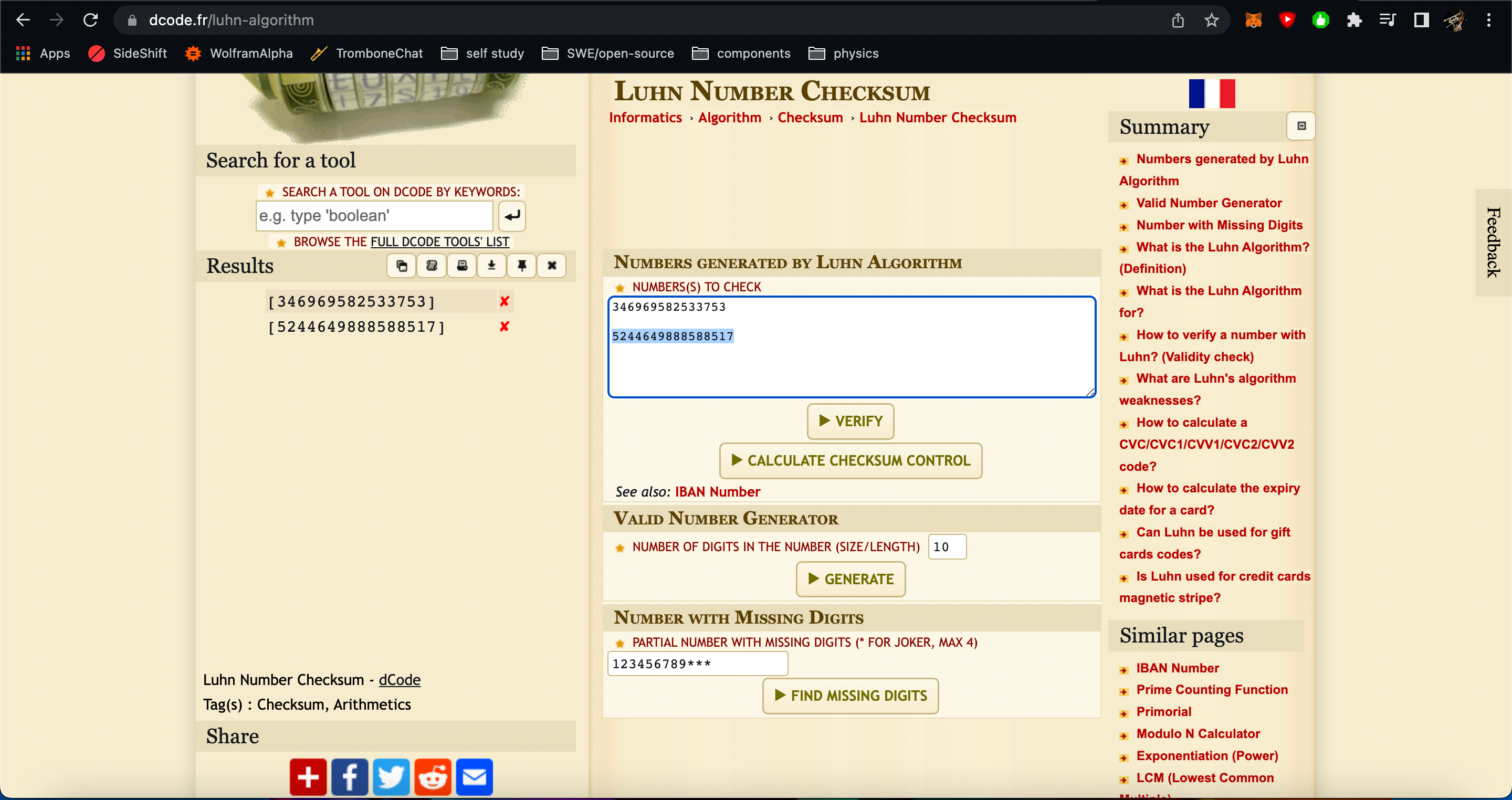Image resolution: width=1512 pixels, height=800 pixels.
Task: Download the results with arrow icon
Action: 492,266
